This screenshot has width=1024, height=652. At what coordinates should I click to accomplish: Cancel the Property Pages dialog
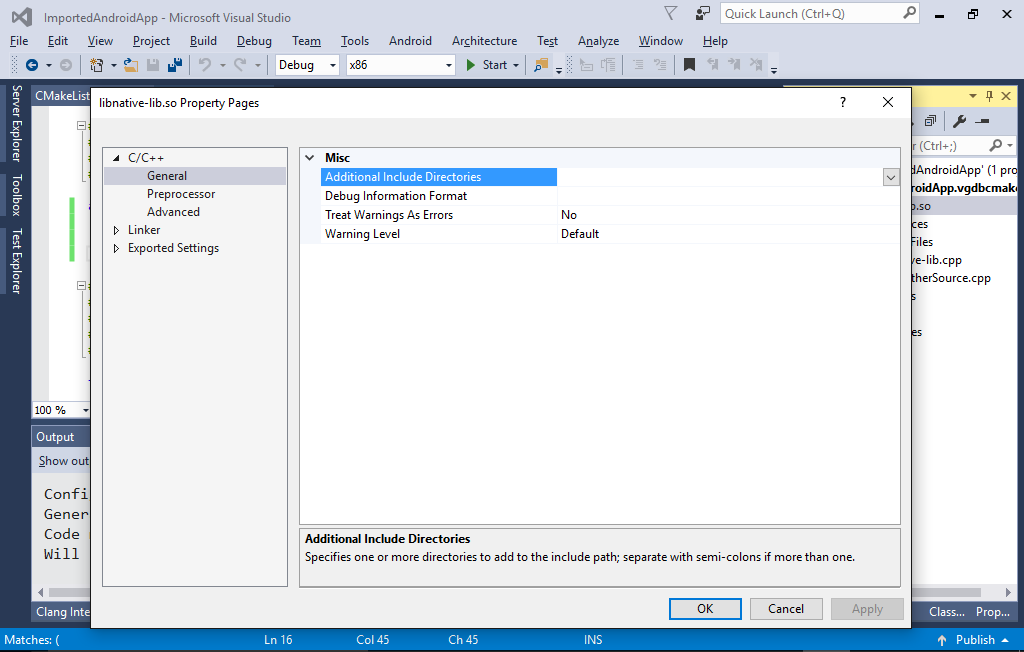pos(786,609)
